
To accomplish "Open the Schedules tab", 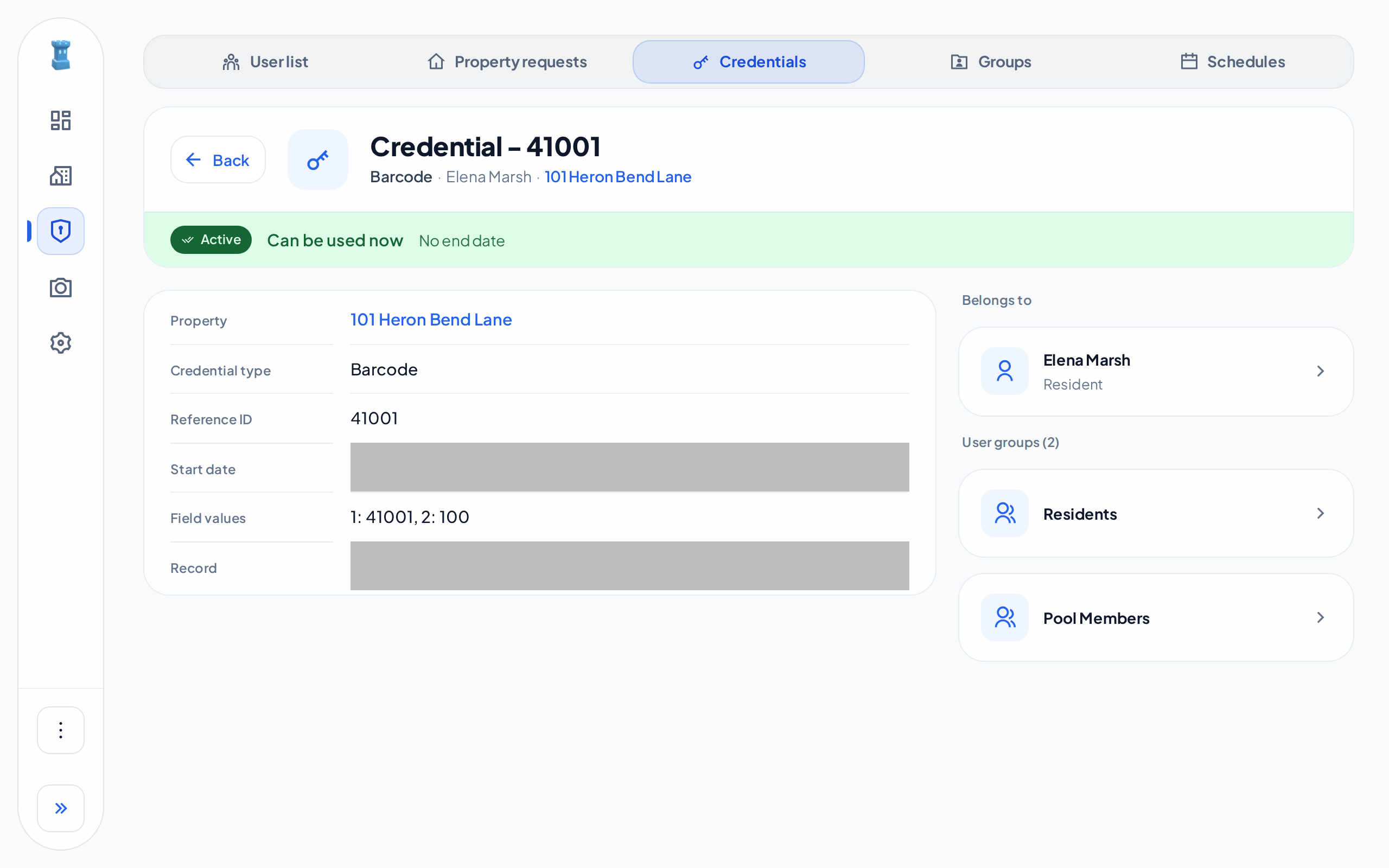I will pyautogui.click(x=1233, y=62).
